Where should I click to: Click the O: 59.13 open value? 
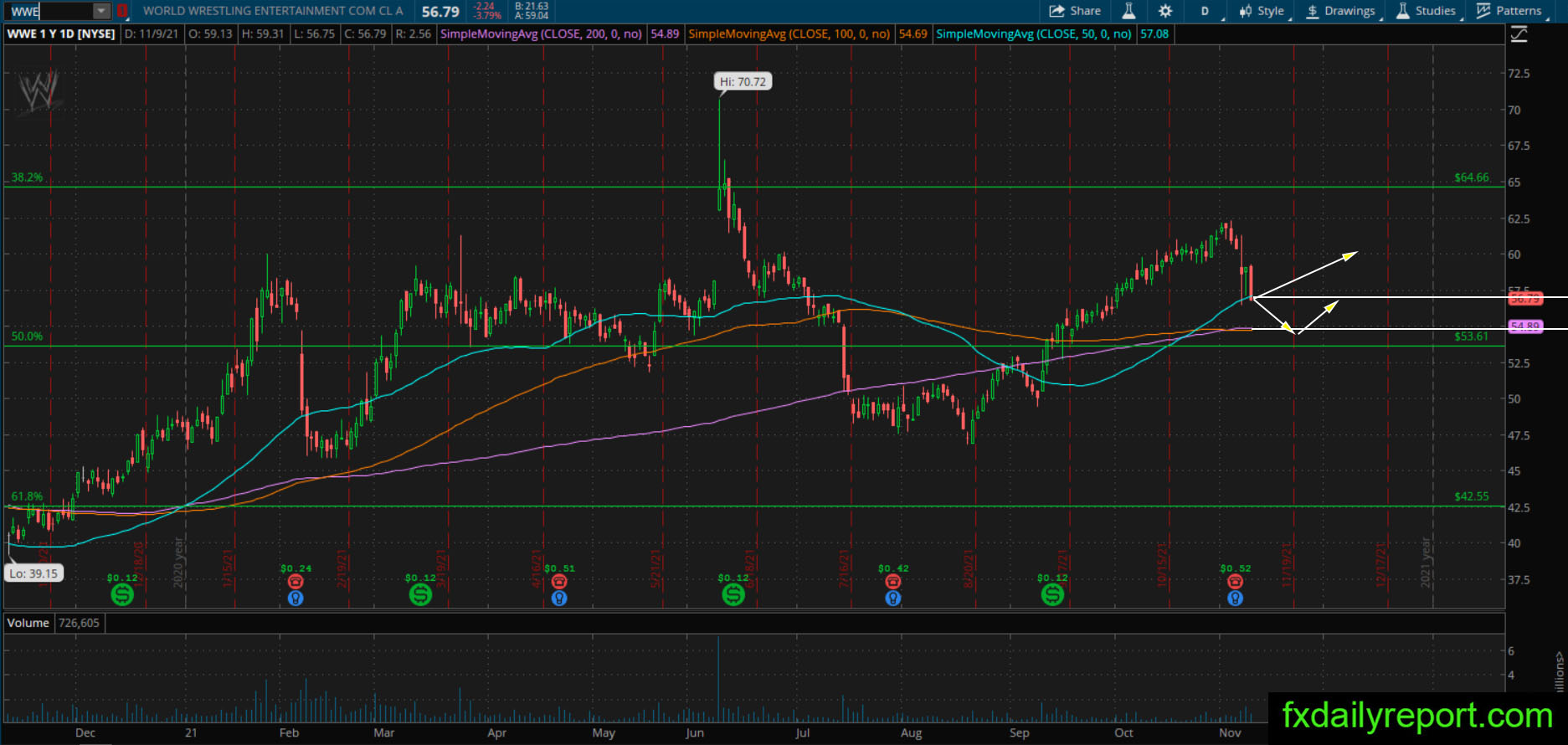(x=210, y=34)
